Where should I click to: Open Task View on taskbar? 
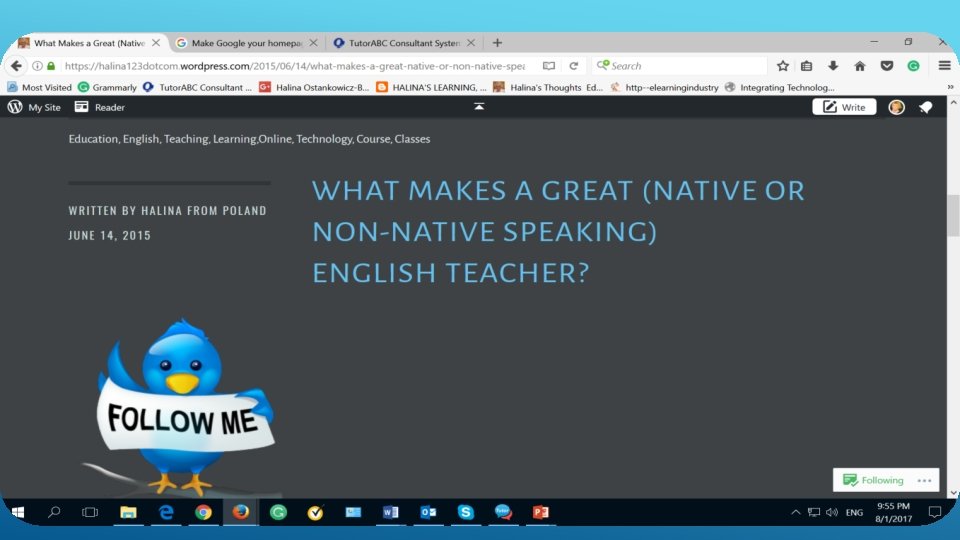click(x=90, y=512)
